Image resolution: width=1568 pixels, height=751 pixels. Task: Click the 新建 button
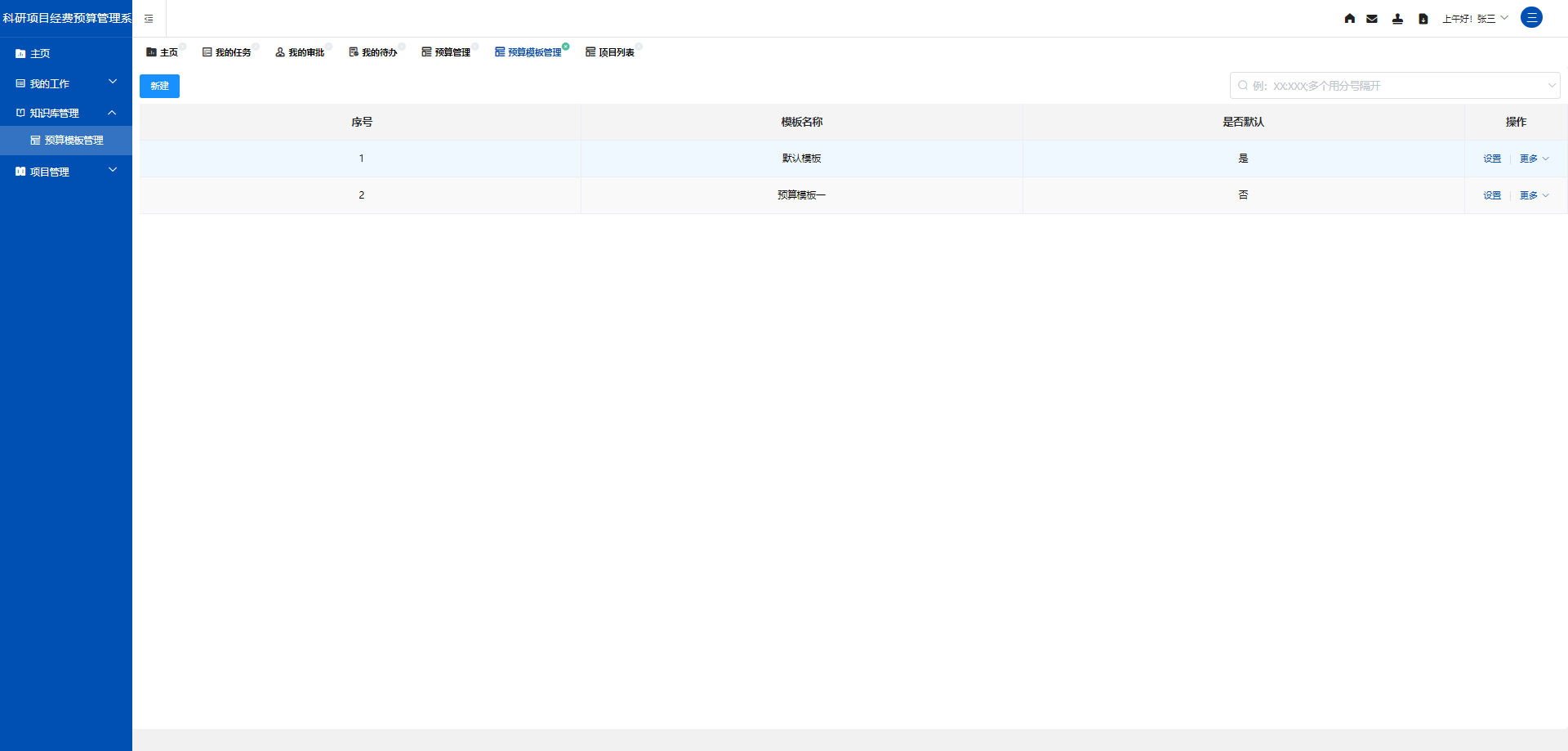tap(159, 86)
